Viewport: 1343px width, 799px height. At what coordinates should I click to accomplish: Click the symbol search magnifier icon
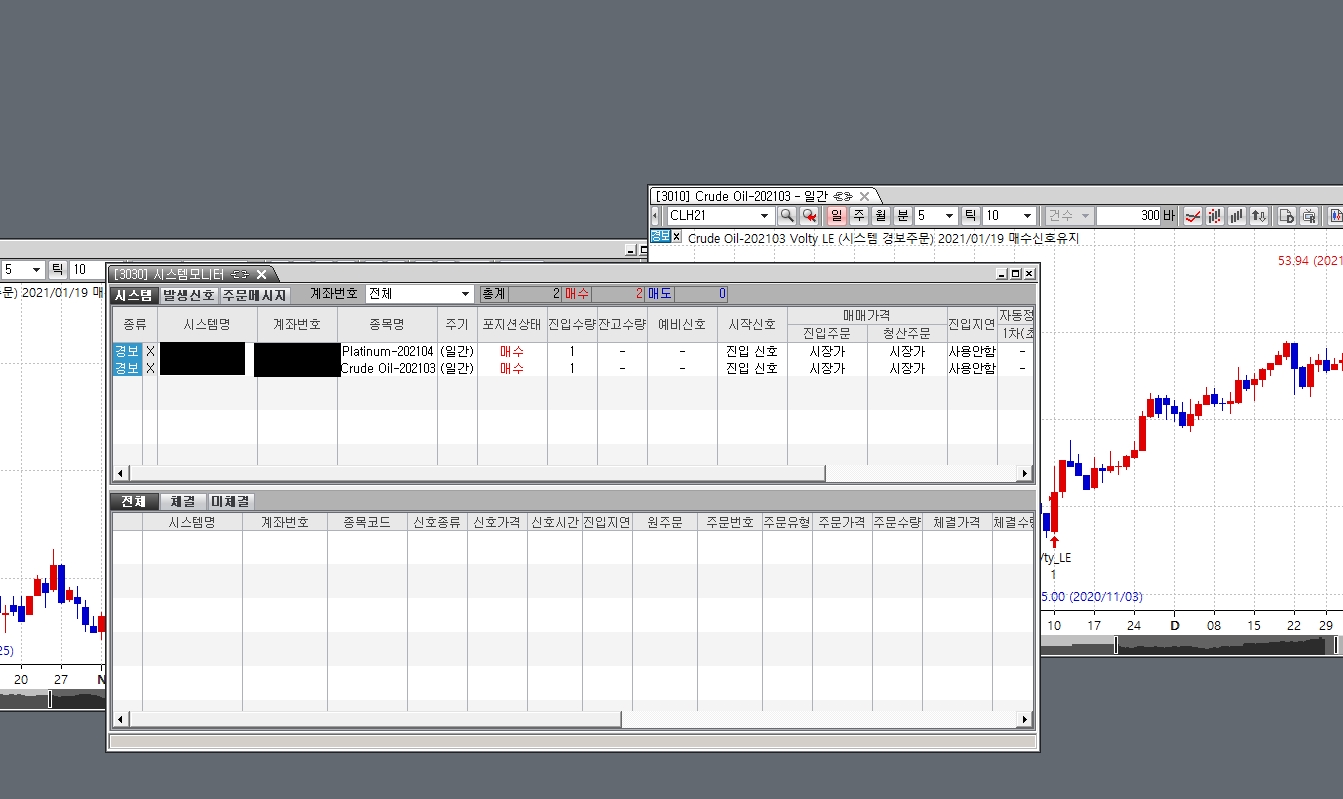pos(787,216)
